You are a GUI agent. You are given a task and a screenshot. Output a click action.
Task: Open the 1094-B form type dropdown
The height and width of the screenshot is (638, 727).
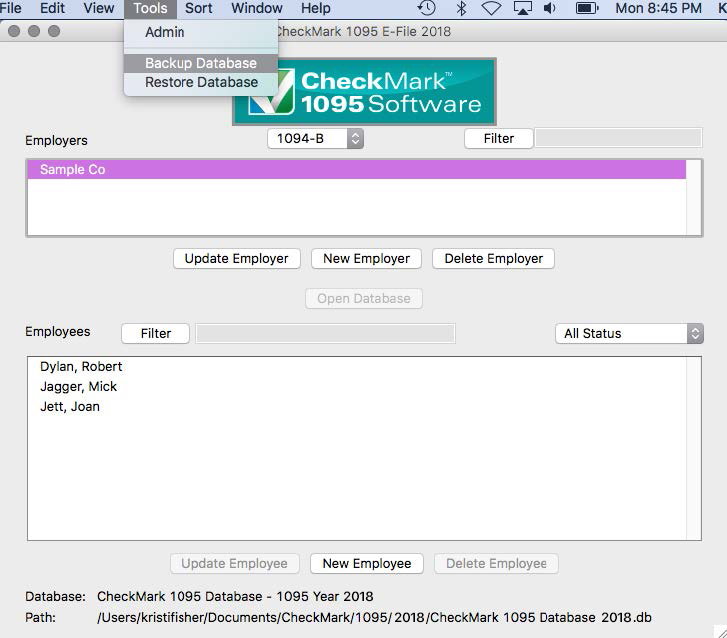315,139
